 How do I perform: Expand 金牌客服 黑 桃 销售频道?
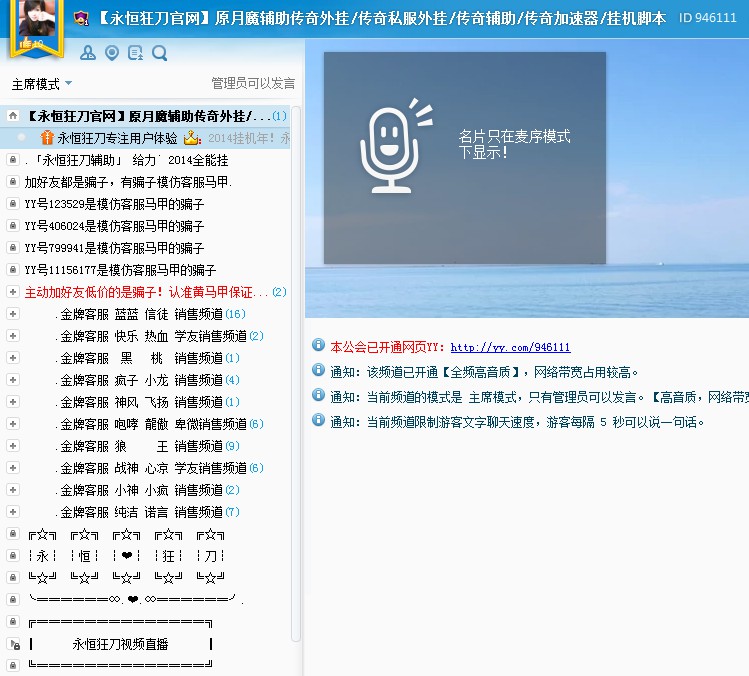(13, 357)
